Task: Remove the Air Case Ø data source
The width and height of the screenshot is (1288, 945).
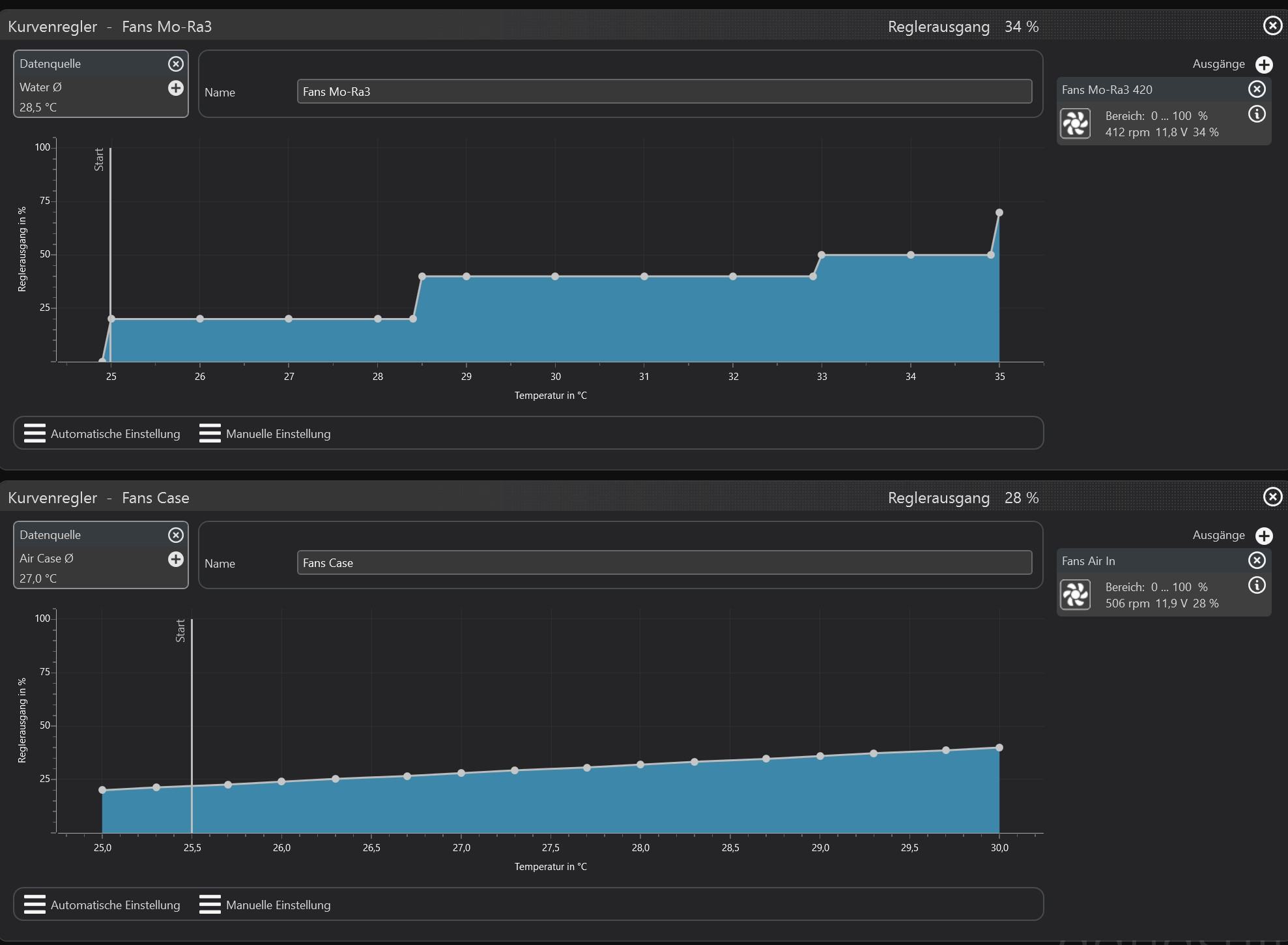Action: tap(176, 535)
